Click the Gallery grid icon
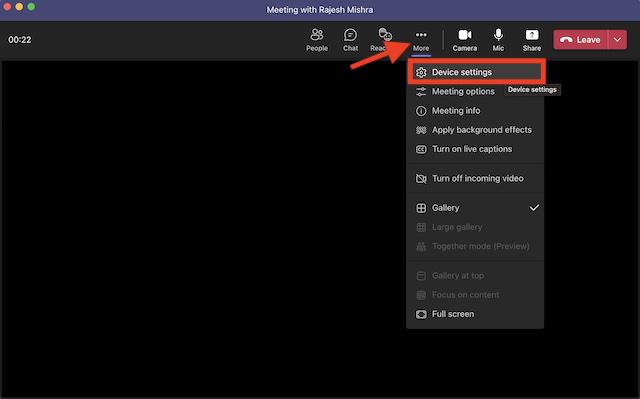640x399 pixels. 421,208
